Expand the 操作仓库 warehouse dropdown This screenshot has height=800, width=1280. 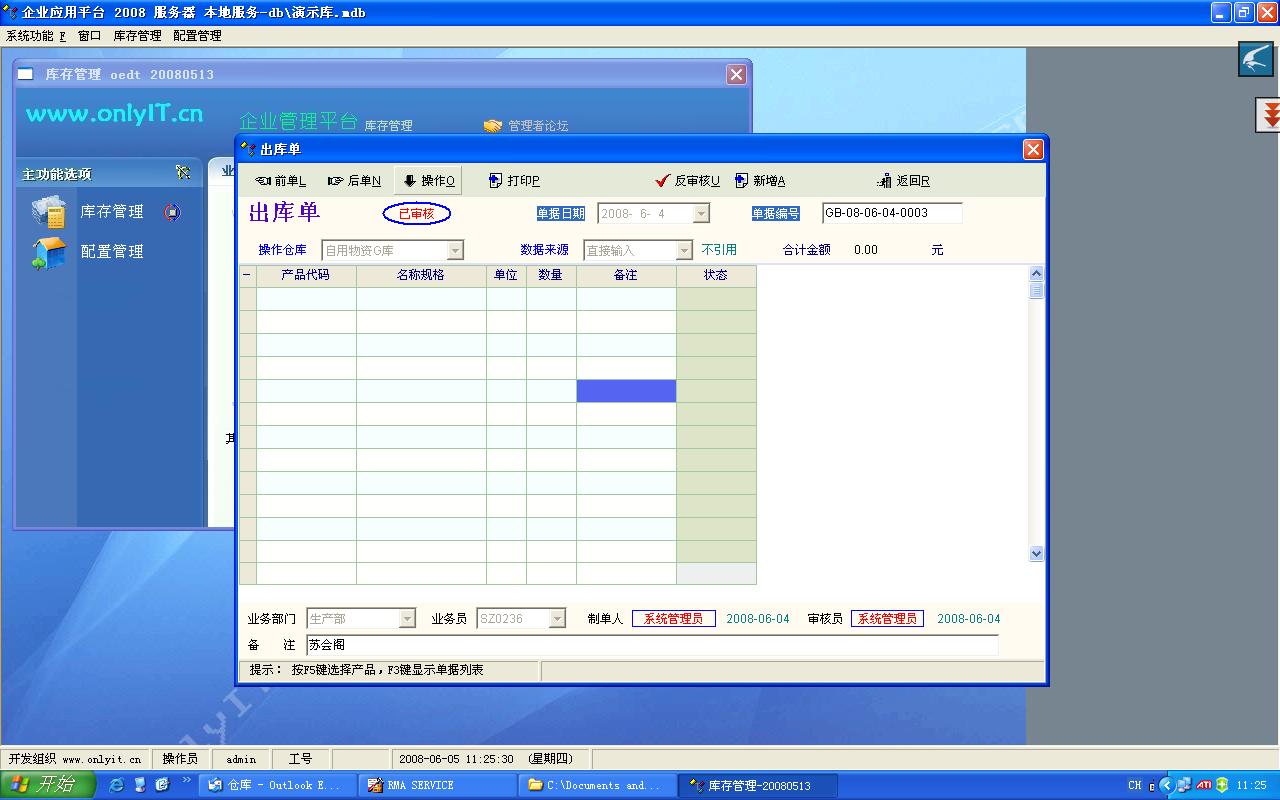[455, 250]
